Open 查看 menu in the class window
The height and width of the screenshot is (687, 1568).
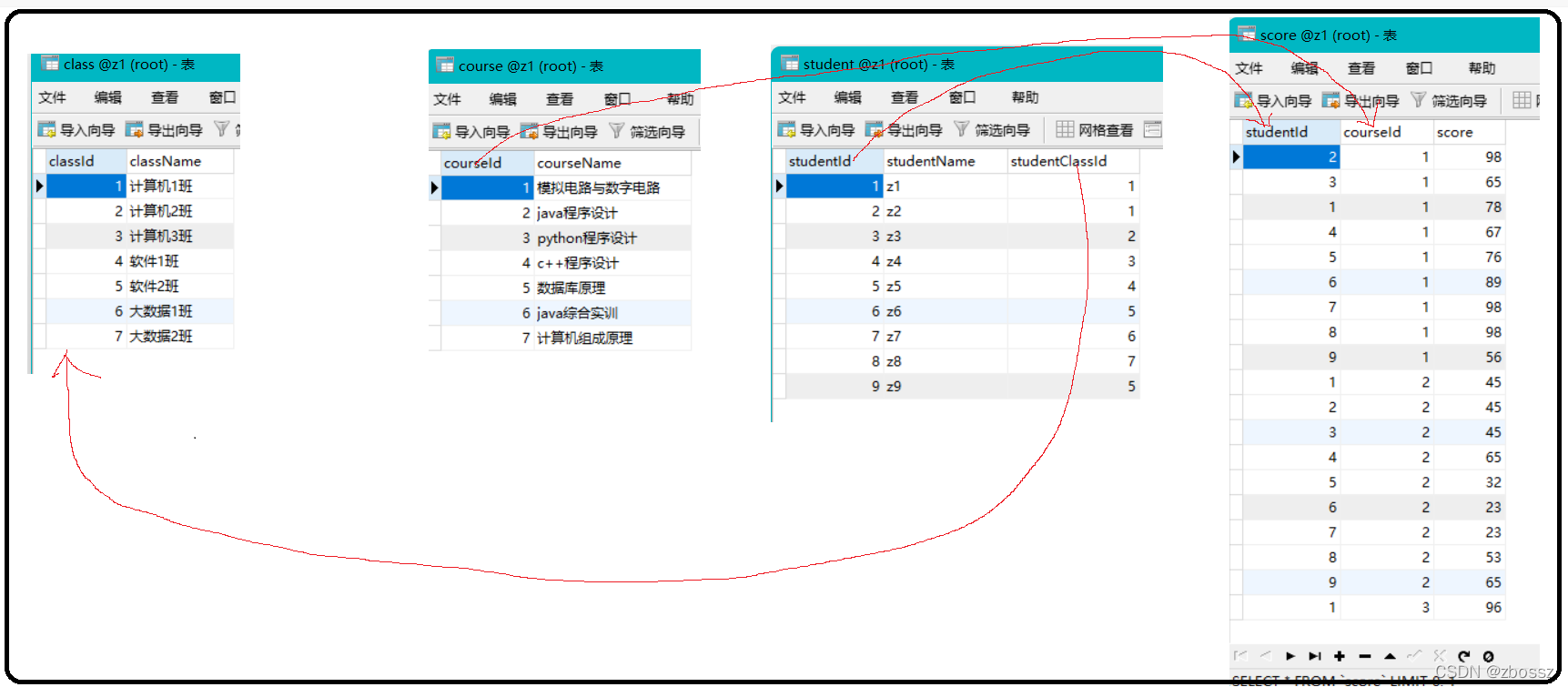(165, 97)
